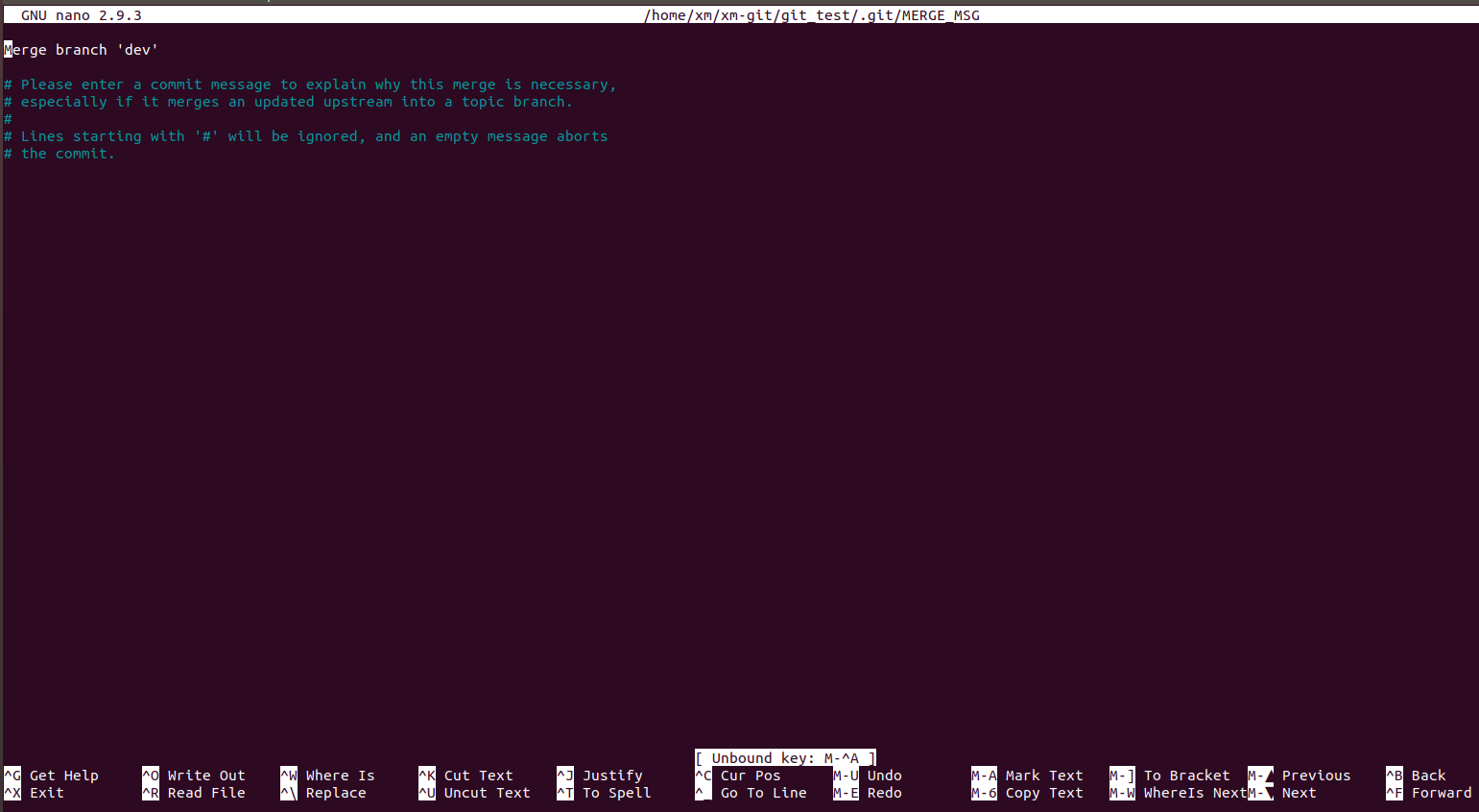Click the Merge branch 'dev' text line
The width and height of the screenshot is (1479, 812).
coord(82,49)
